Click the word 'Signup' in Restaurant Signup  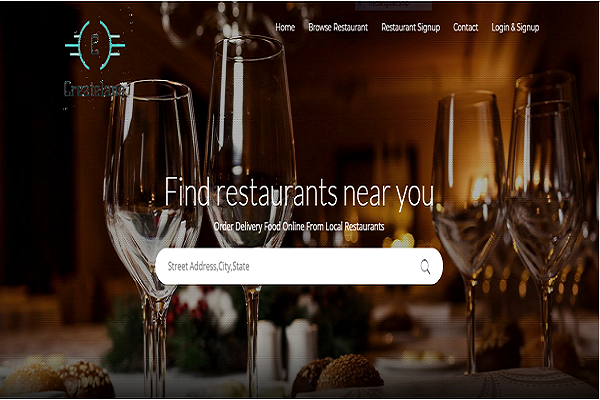pyautogui.click(x=429, y=28)
